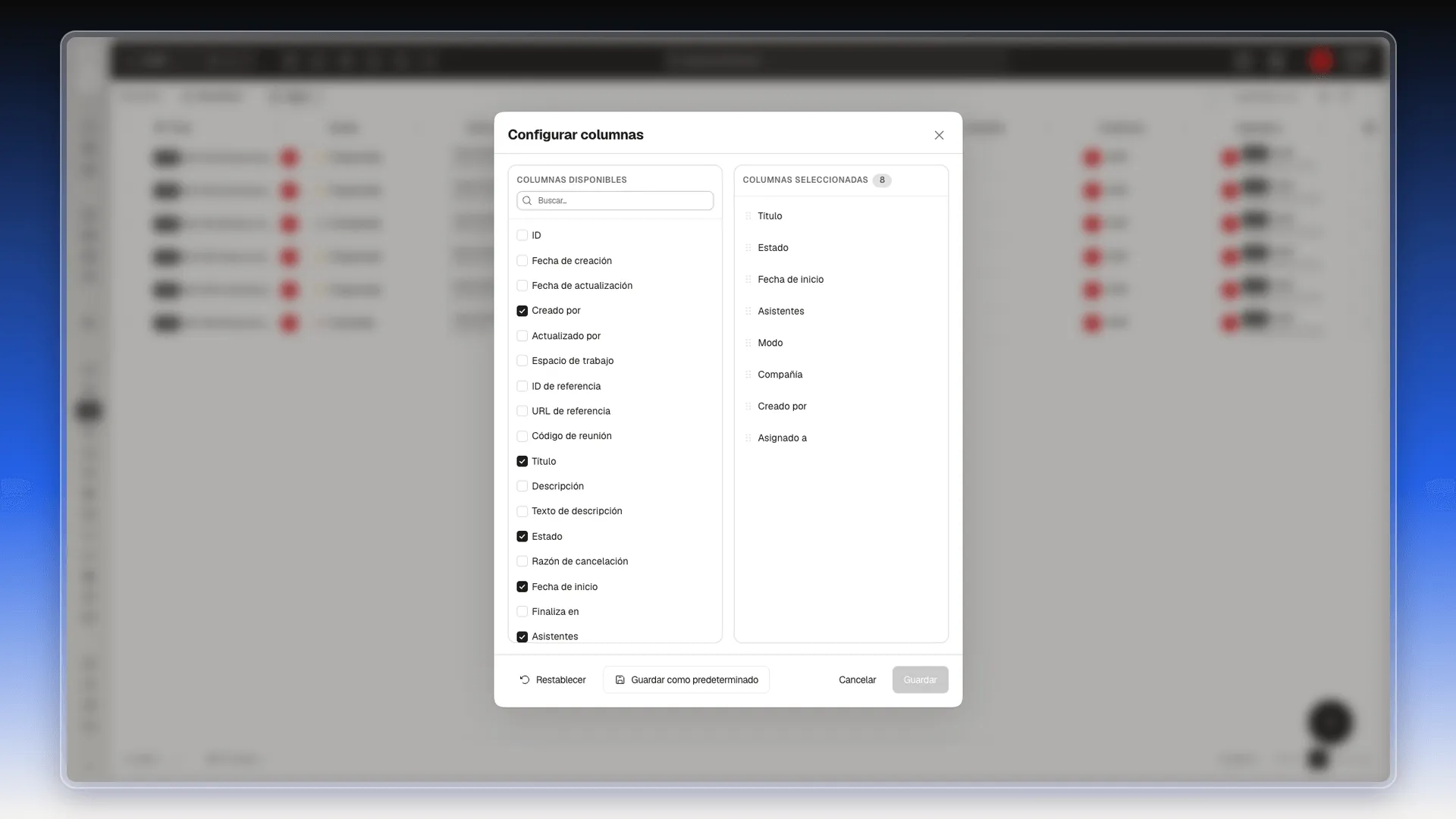Enable Razón de cancelación column
Viewport: 1456px width, 819px height.
coord(522,561)
